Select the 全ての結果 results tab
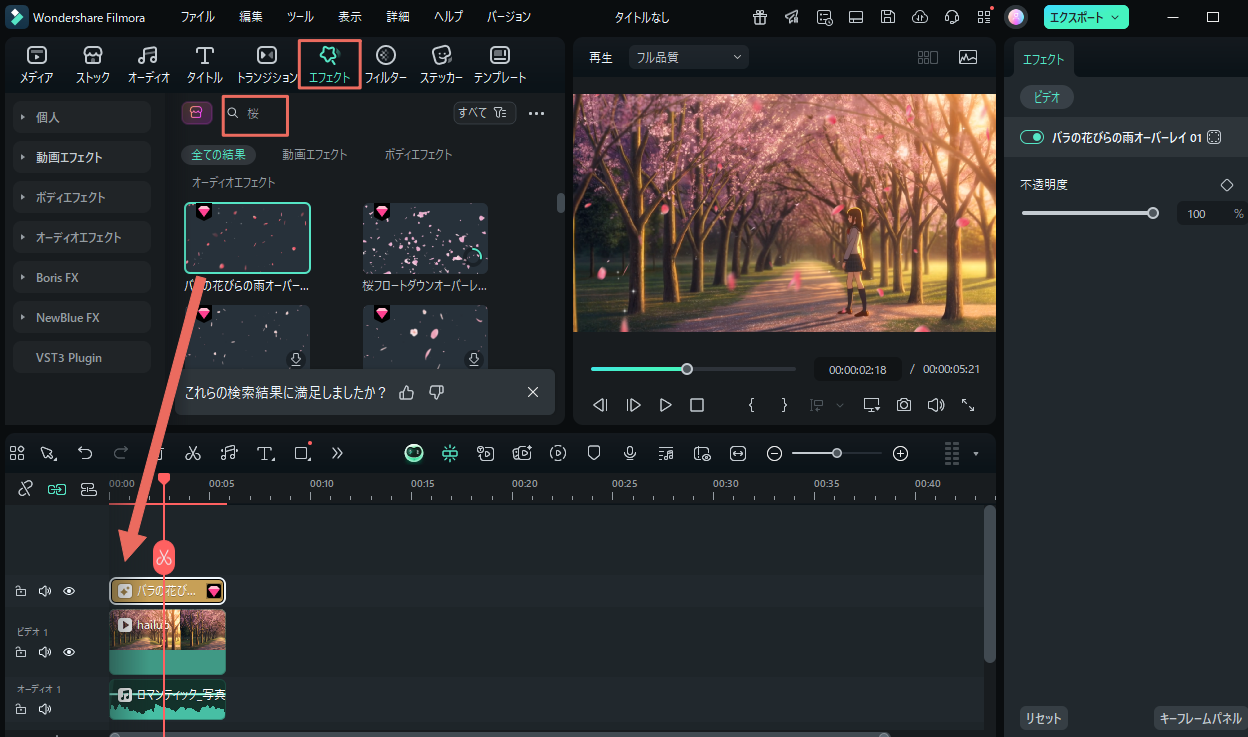The height and width of the screenshot is (737, 1248). point(218,155)
